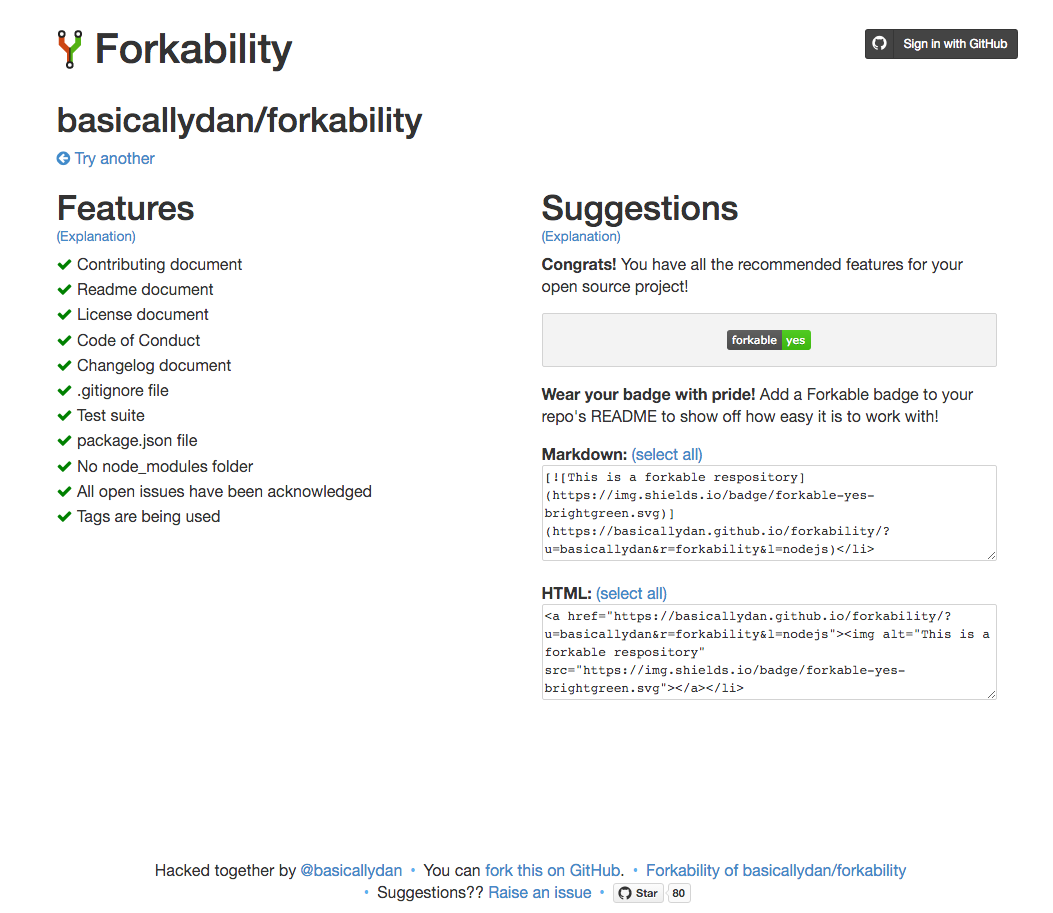Click inside the Markdown snippet text box
The height and width of the screenshot is (913, 1053).
[768, 512]
